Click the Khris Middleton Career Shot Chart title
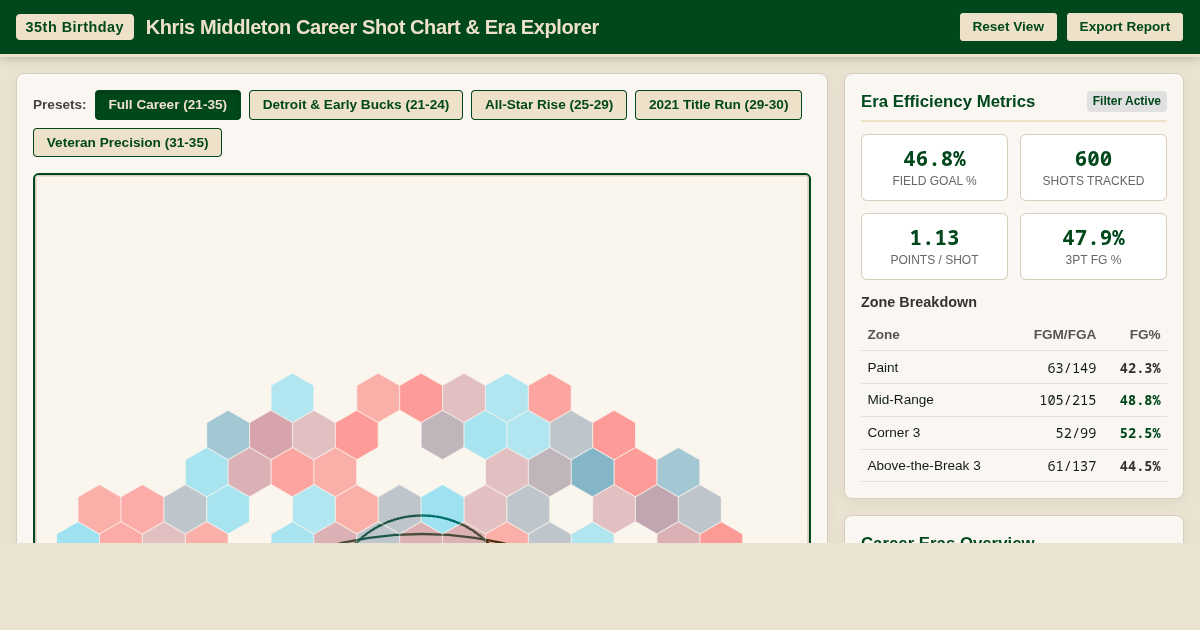 372,27
